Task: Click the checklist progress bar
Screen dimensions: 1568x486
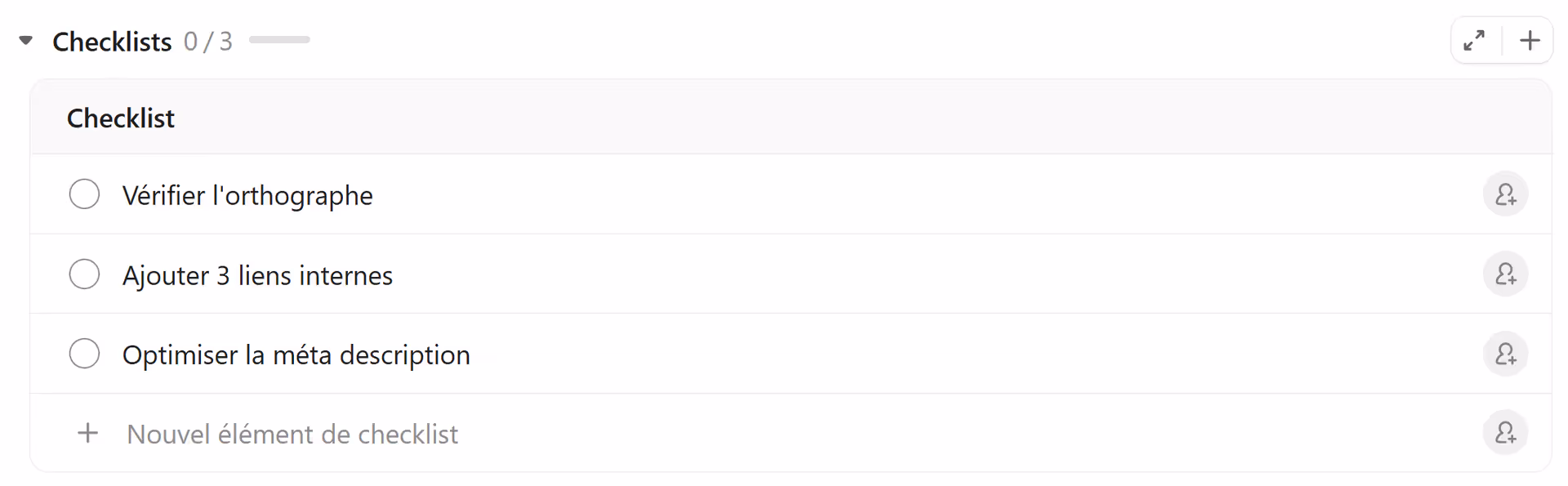Action: click(x=279, y=40)
